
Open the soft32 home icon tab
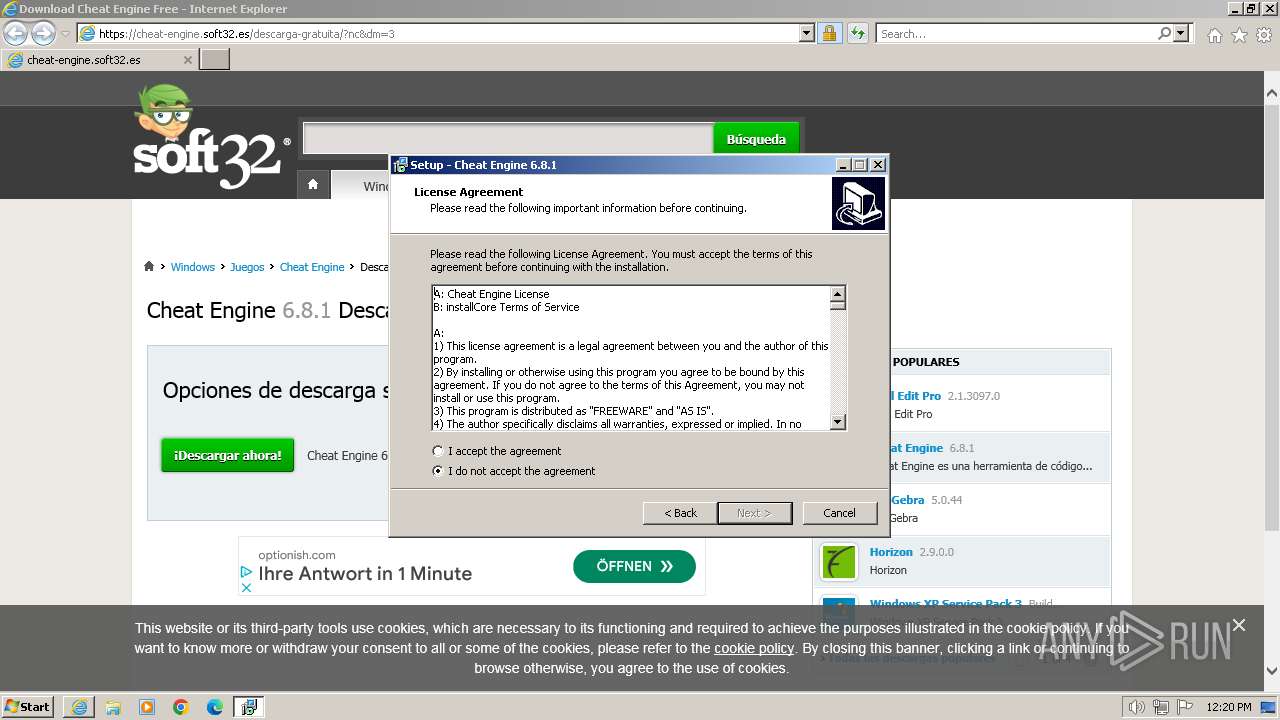(313, 184)
